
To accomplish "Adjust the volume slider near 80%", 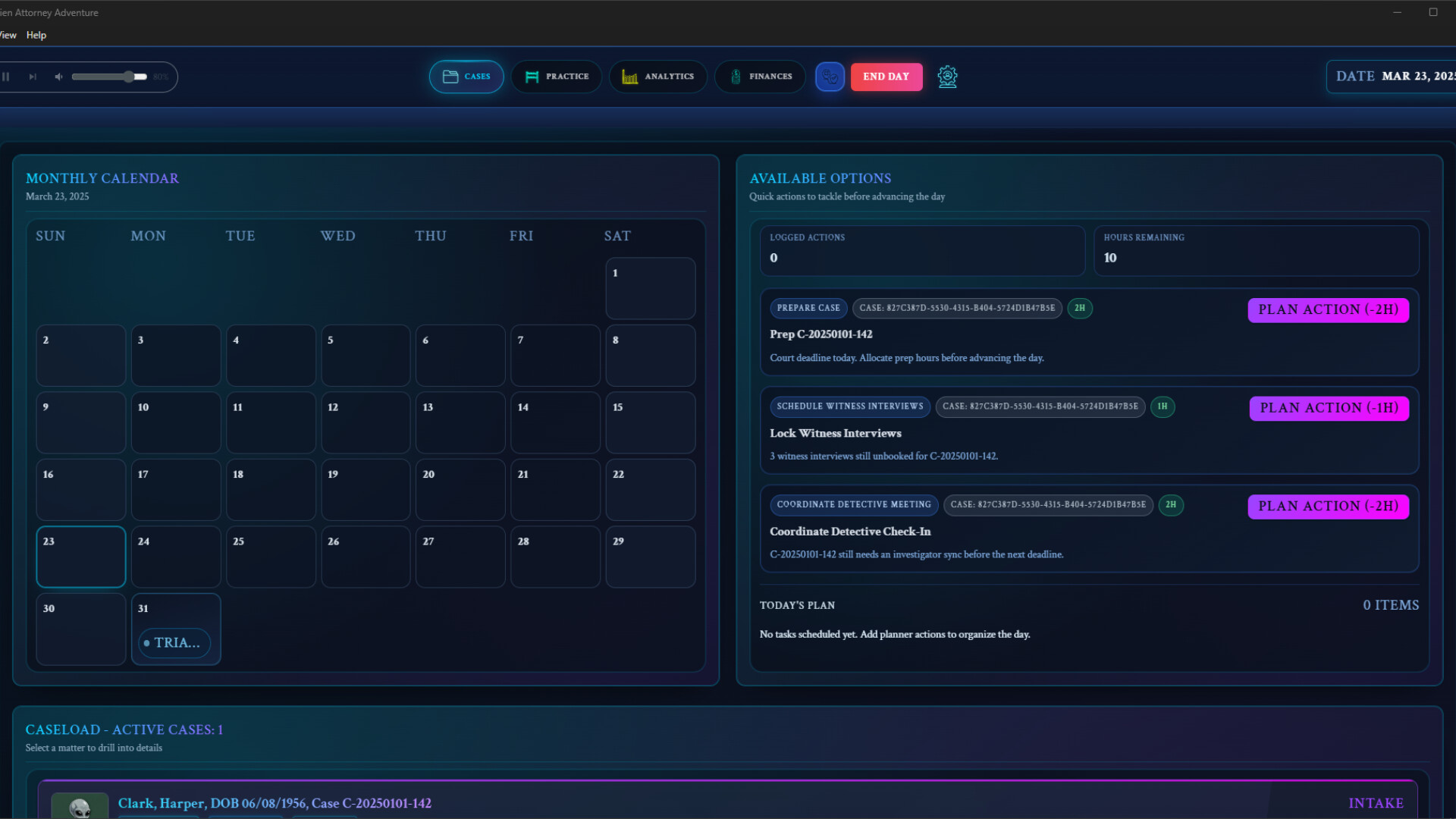I will click(x=129, y=77).
